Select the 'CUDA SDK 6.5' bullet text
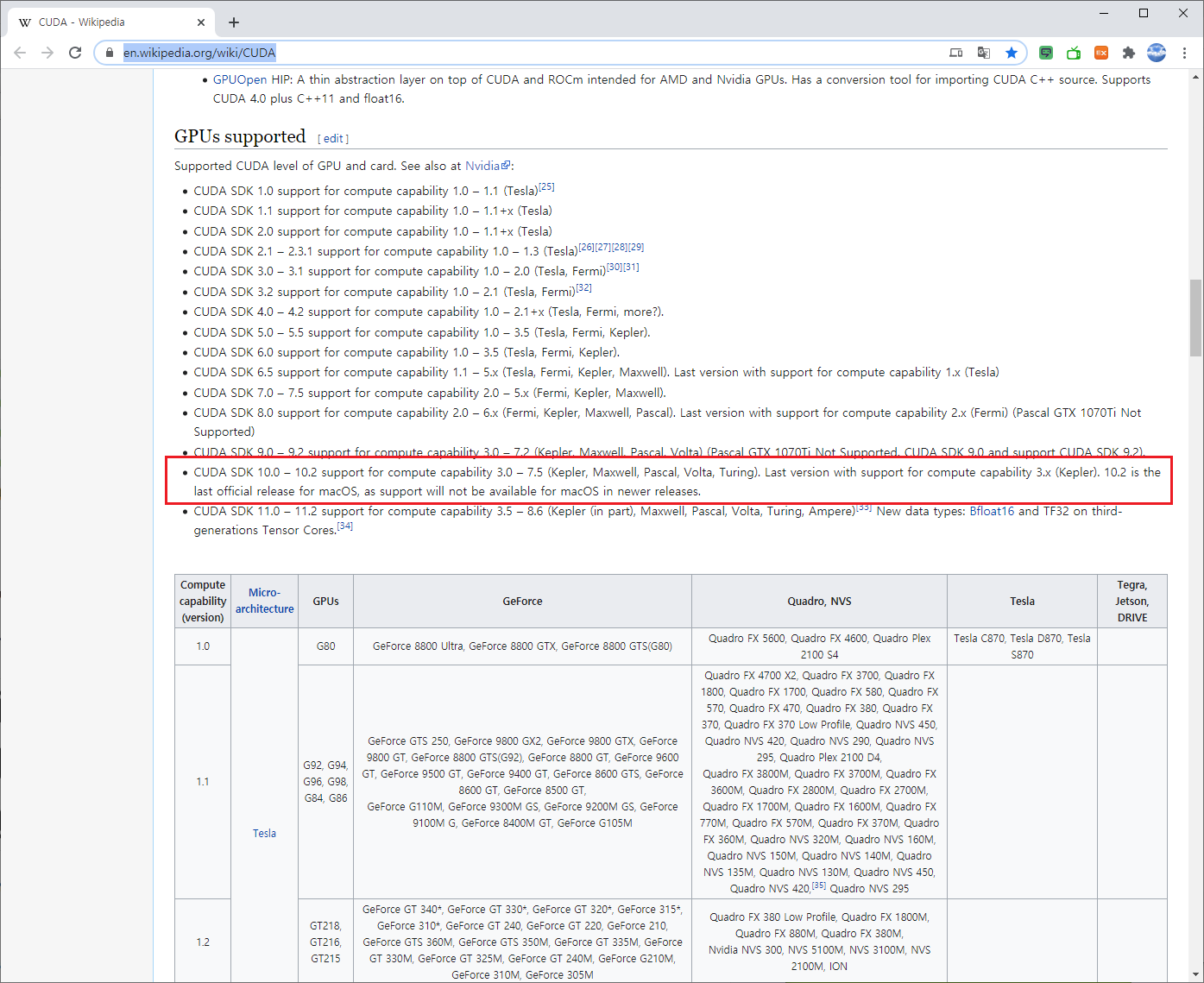The height and width of the screenshot is (983, 1204). click(596, 372)
